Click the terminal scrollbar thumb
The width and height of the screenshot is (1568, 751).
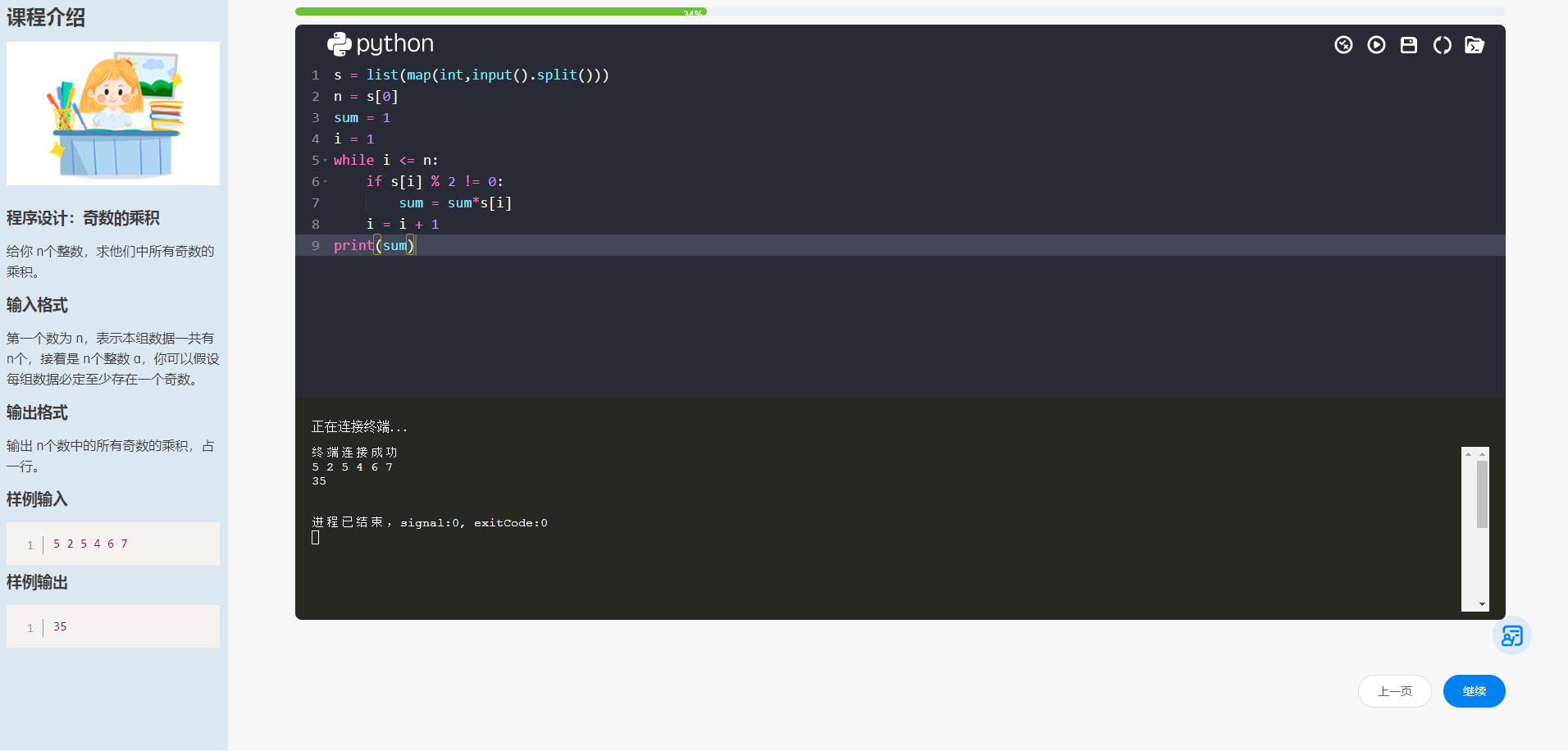point(1482,494)
